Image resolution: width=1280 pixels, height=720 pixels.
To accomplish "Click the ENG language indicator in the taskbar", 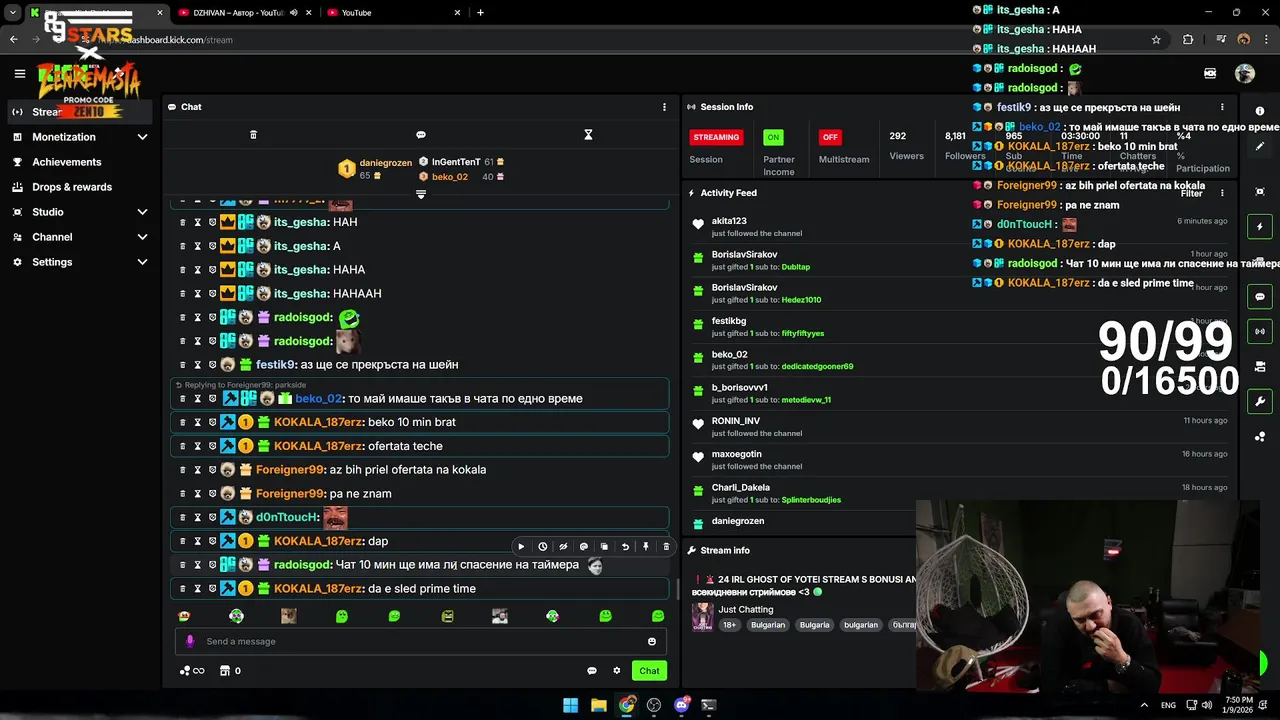I will coord(1168,705).
